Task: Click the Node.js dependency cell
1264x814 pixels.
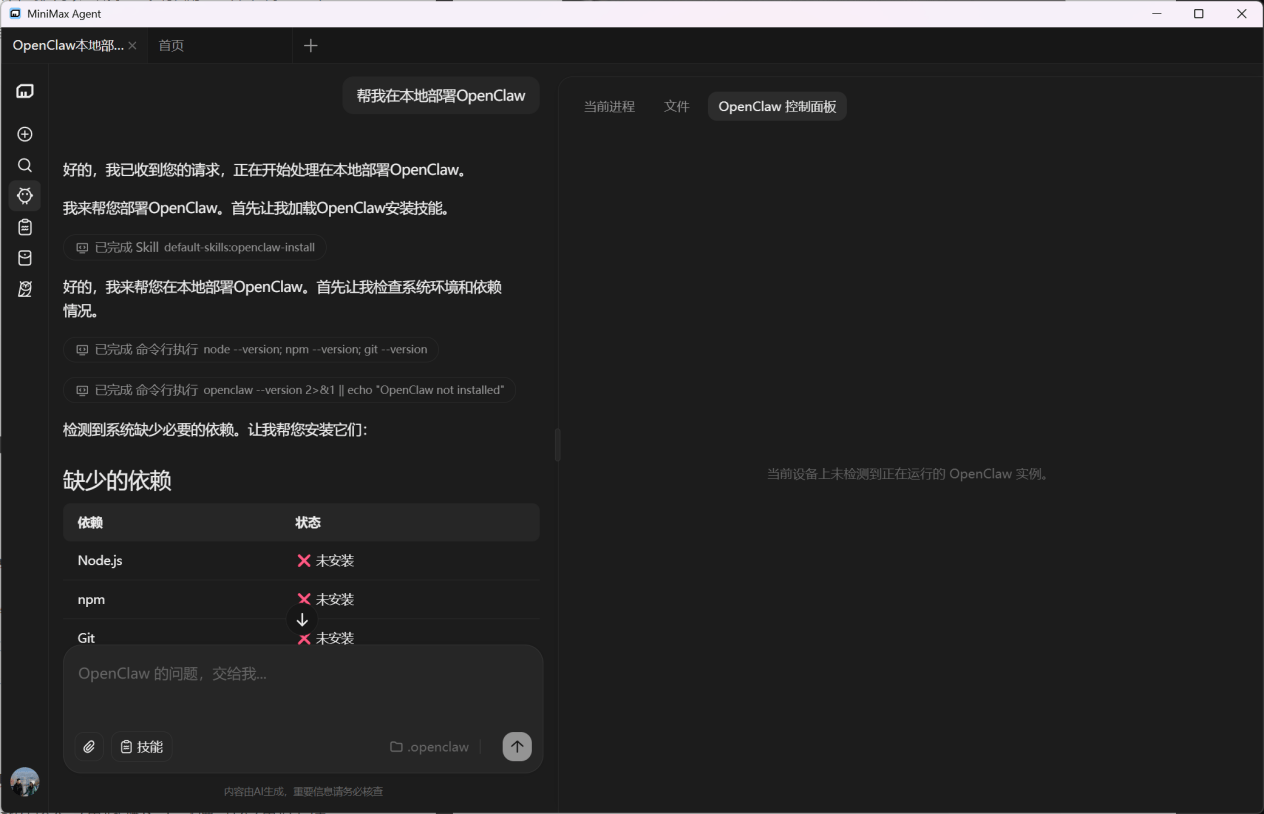Action: pos(100,561)
